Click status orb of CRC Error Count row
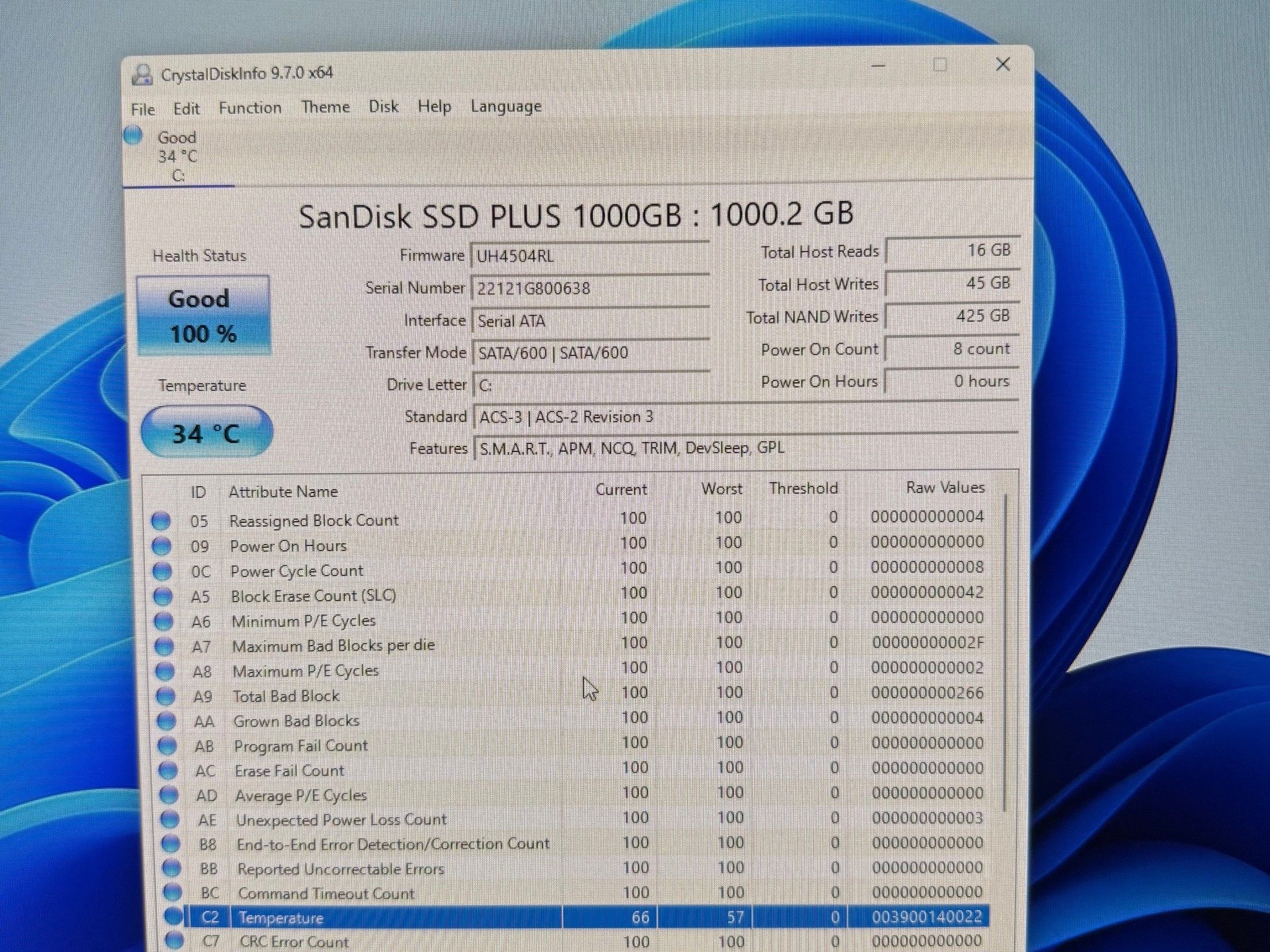Image resolution: width=1270 pixels, height=952 pixels. click(x=175, y=940)
